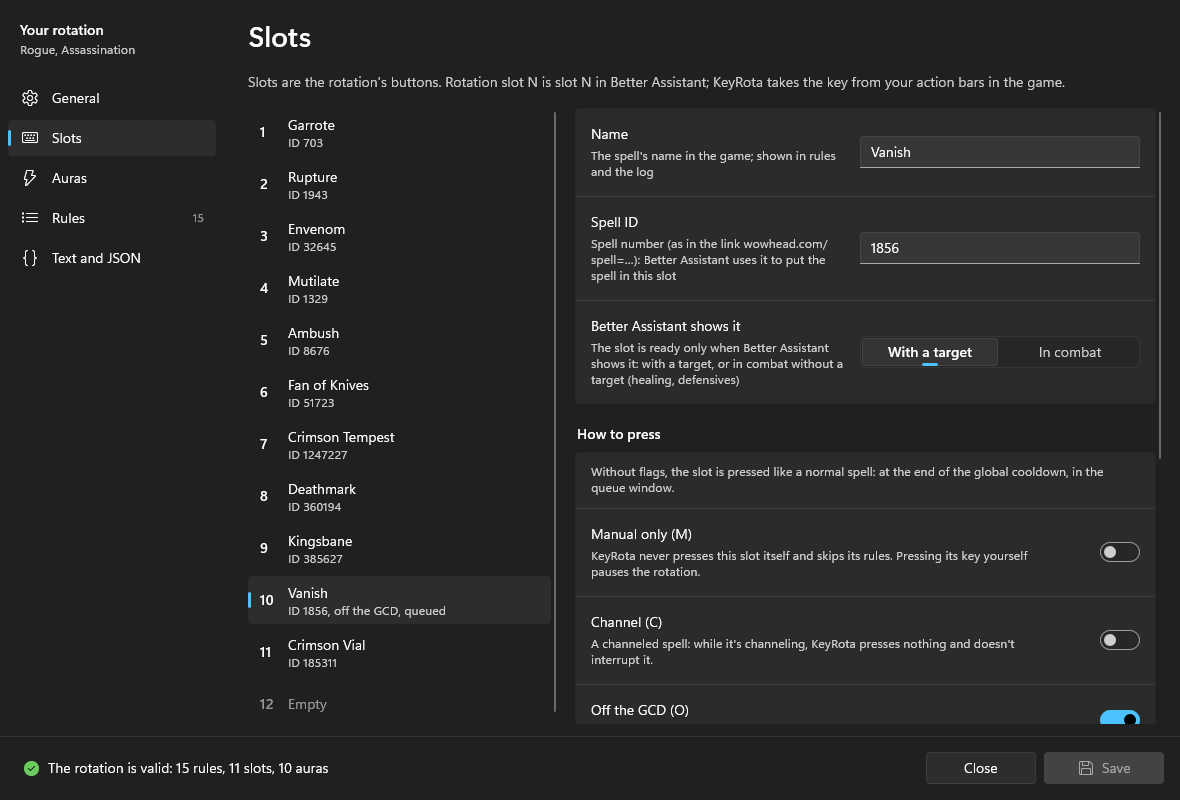Select slot 10 Vanish

[x=399, y=601]
